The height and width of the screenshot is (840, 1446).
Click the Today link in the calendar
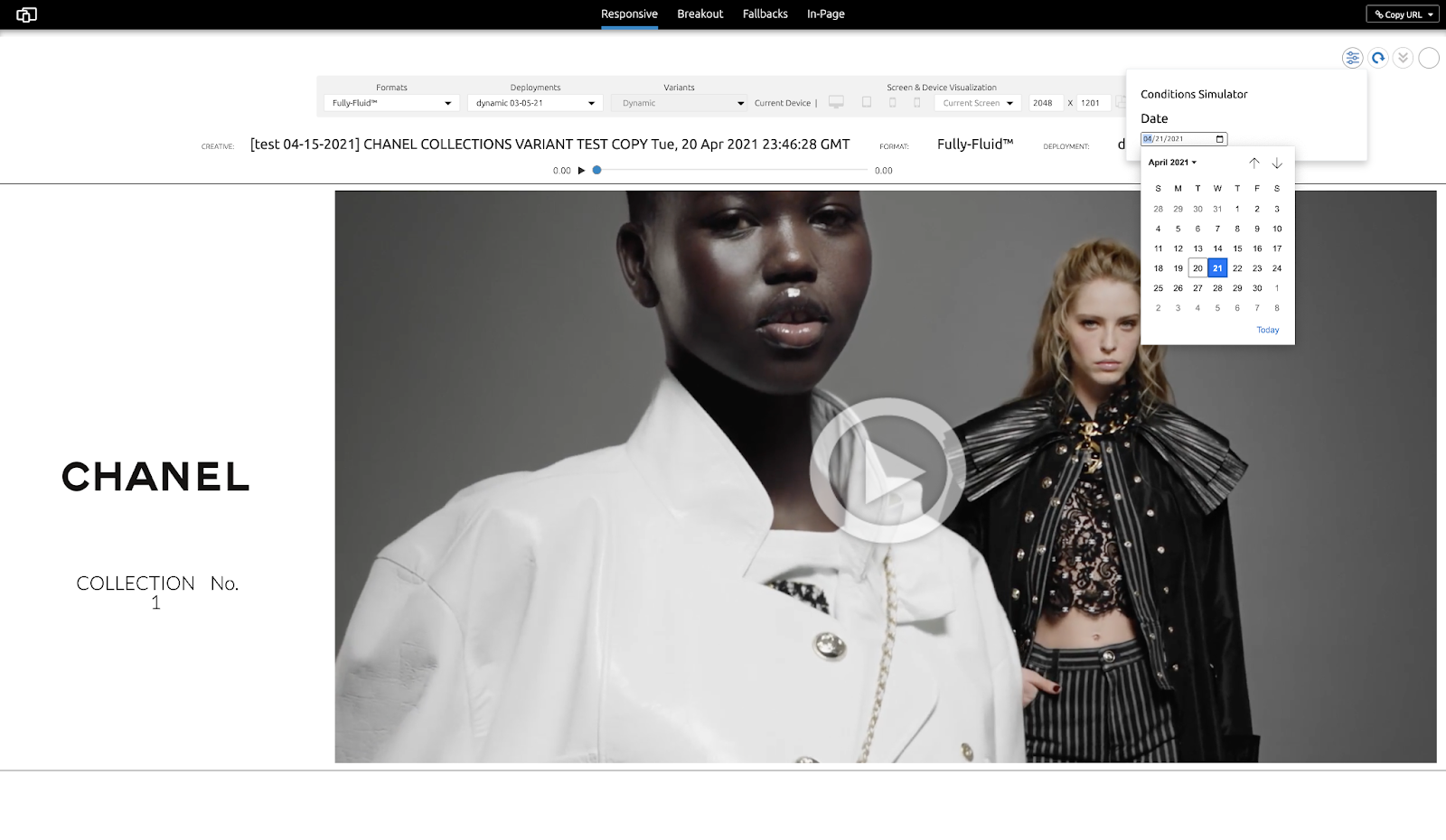(x=1268, y=330)
